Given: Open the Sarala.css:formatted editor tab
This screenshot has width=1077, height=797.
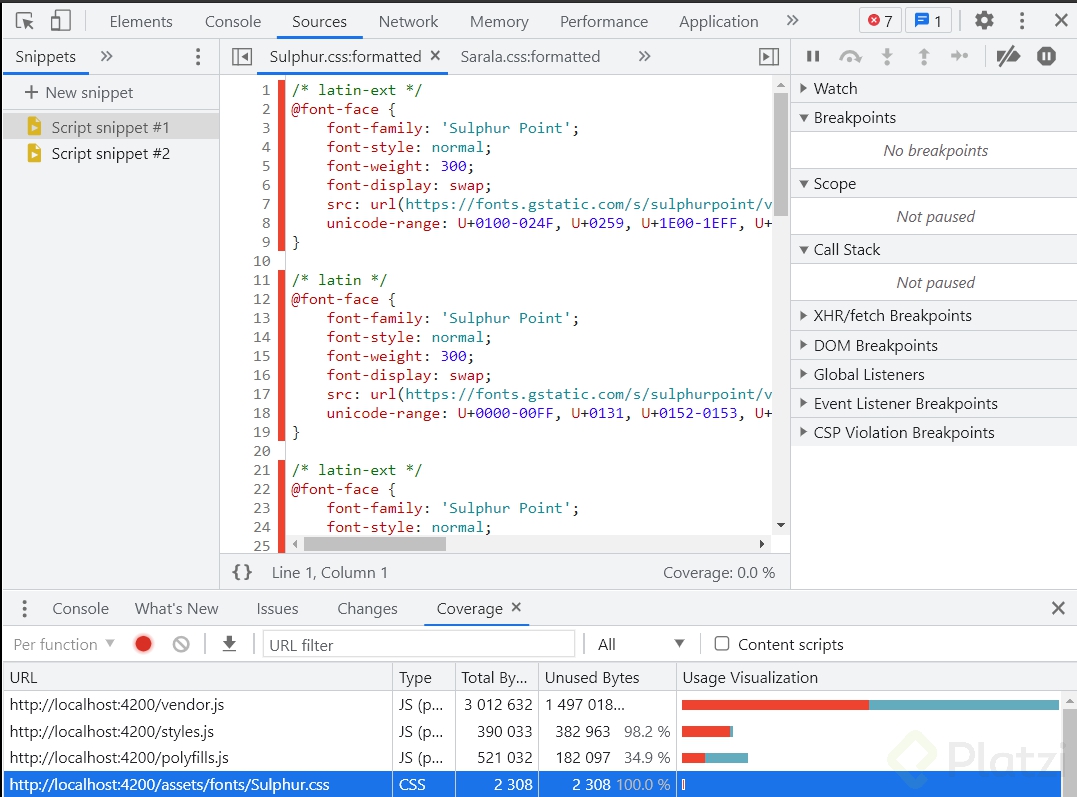Looking at the screenshot, I should tap(530, 56).
